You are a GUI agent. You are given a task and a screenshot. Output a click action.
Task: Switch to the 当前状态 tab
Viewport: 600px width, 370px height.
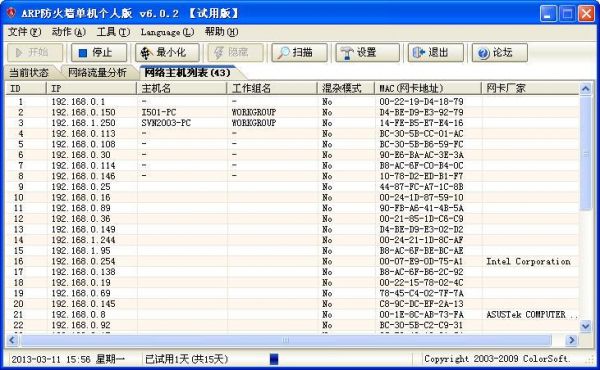click(29, 72)
